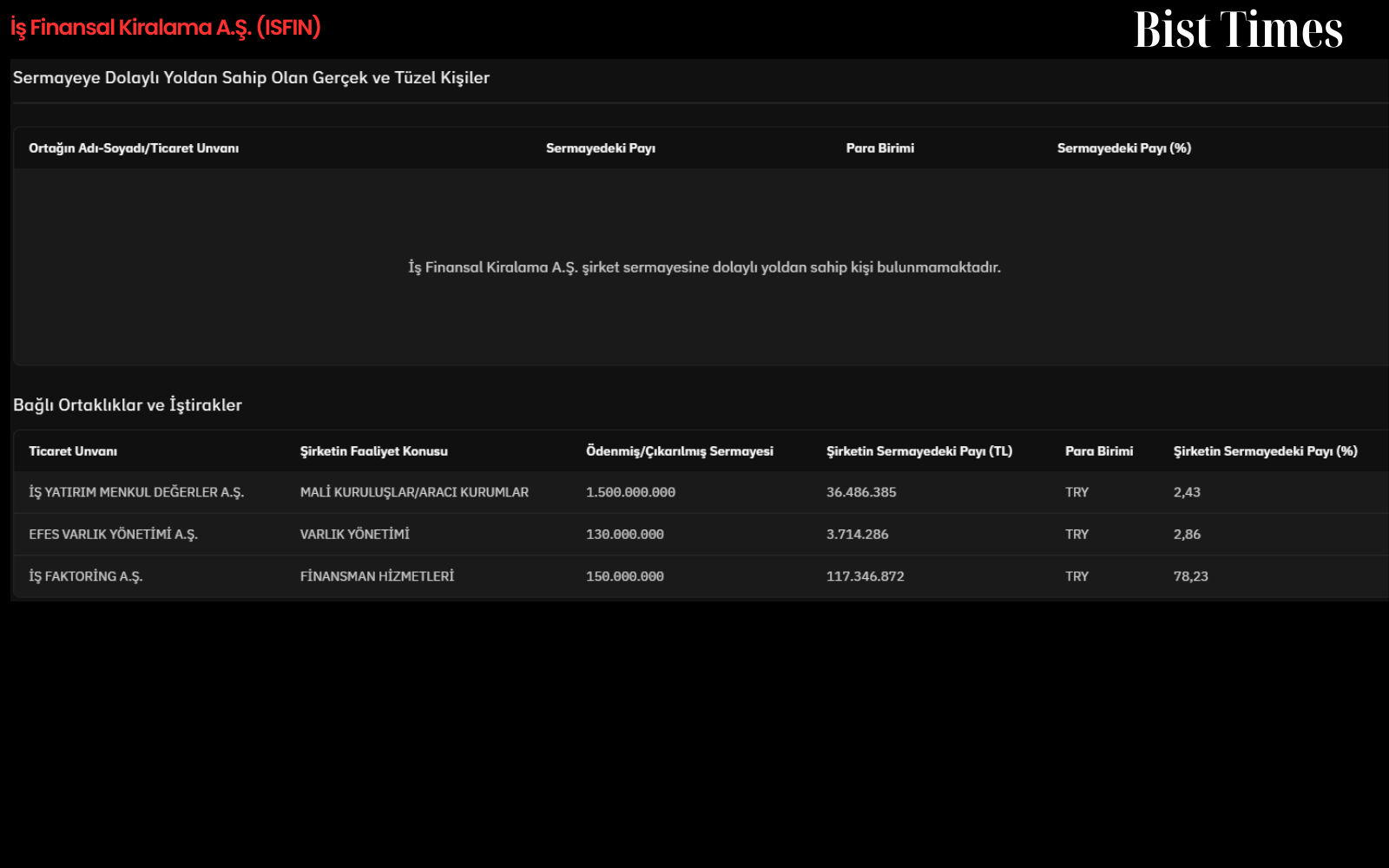The width and height of the screenshot is (1389, 868).
Task: Click the upper Sermayedeki Payı column header
Action: point(601,148)
